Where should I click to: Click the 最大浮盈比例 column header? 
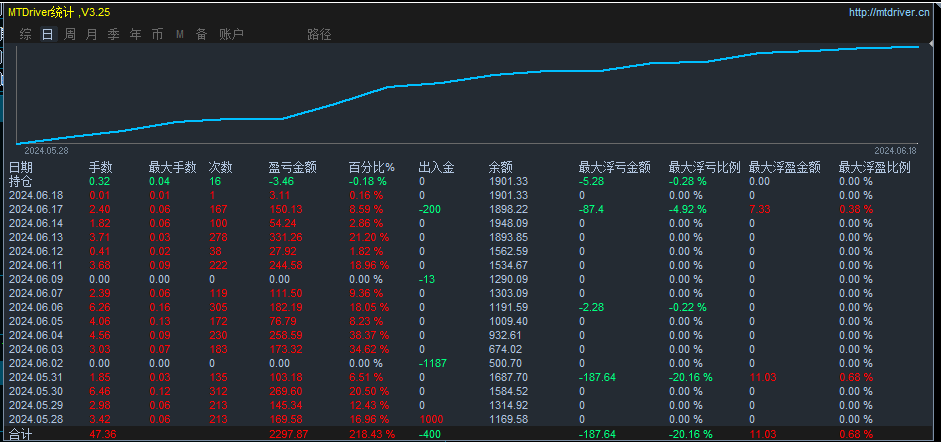point(875,167)
